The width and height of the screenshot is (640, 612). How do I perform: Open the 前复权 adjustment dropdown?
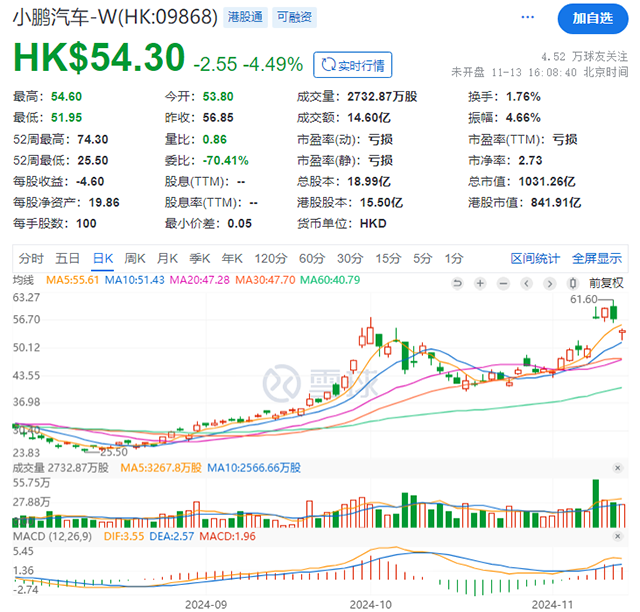(x=606, y=283)
